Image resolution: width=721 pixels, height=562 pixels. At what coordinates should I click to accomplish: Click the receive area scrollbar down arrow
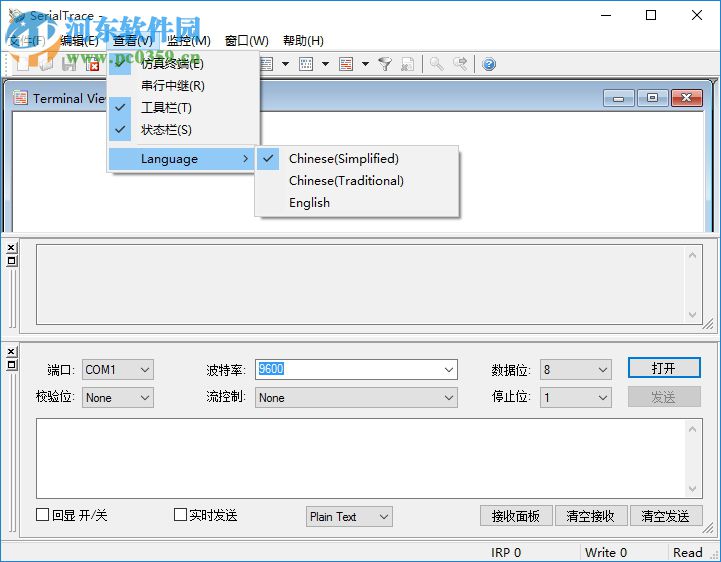pos(692,315)
